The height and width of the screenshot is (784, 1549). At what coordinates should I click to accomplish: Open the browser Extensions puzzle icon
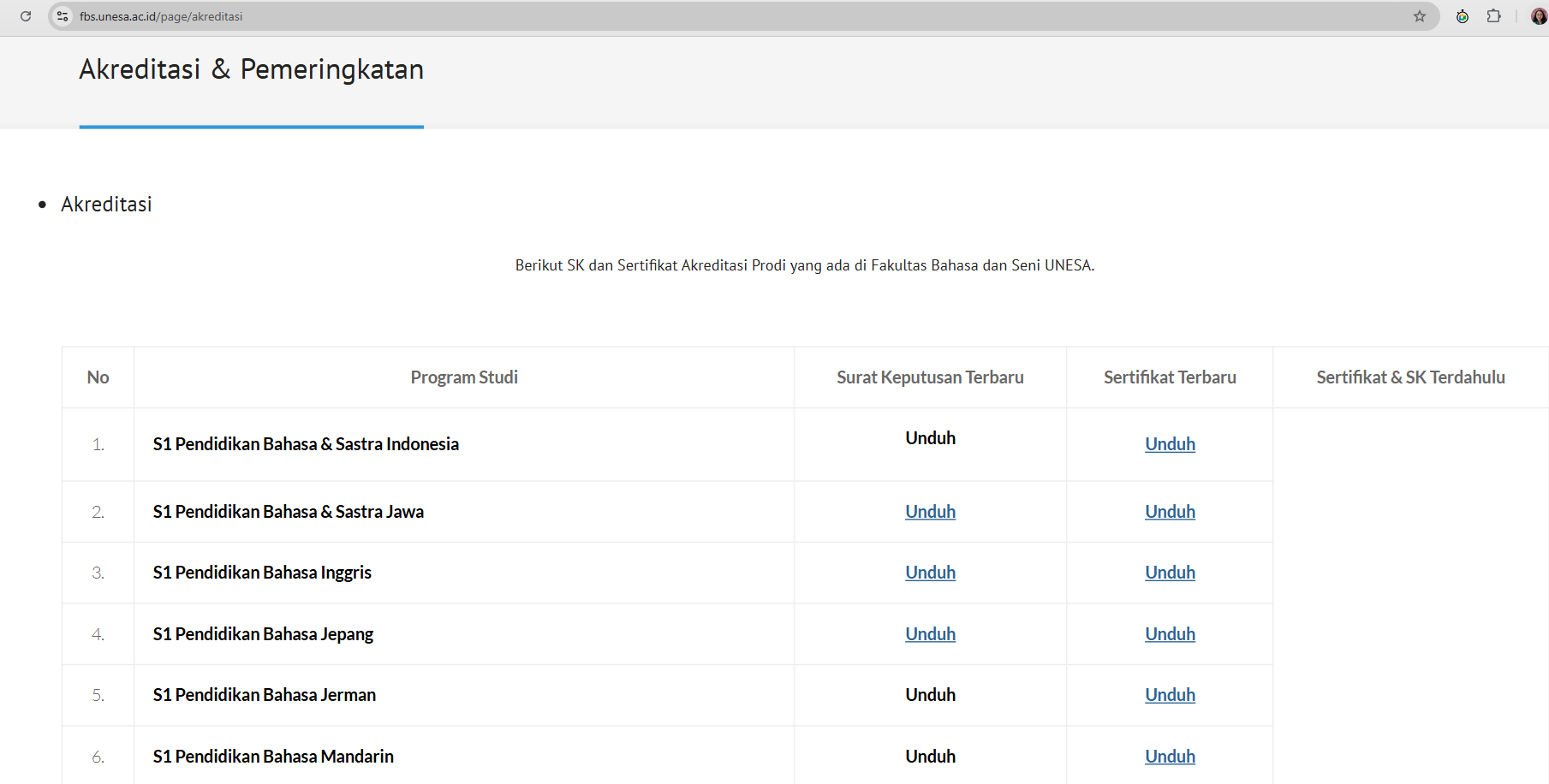pyautogui.click(x=1494, y=16)
